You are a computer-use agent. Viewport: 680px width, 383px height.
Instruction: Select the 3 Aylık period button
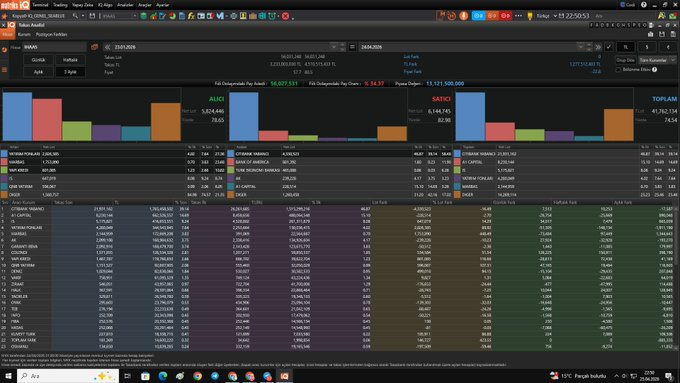pos(70,72)
